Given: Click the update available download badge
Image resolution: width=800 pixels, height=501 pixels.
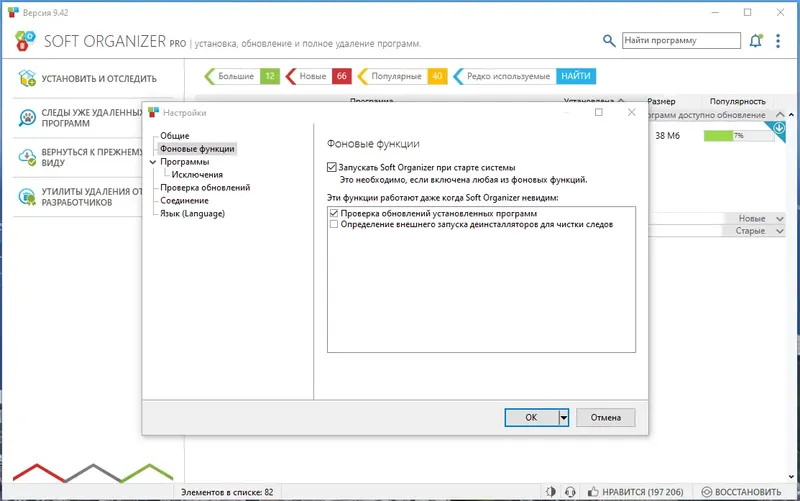Looking at the screenshot, I should click(x=779, y=128).
